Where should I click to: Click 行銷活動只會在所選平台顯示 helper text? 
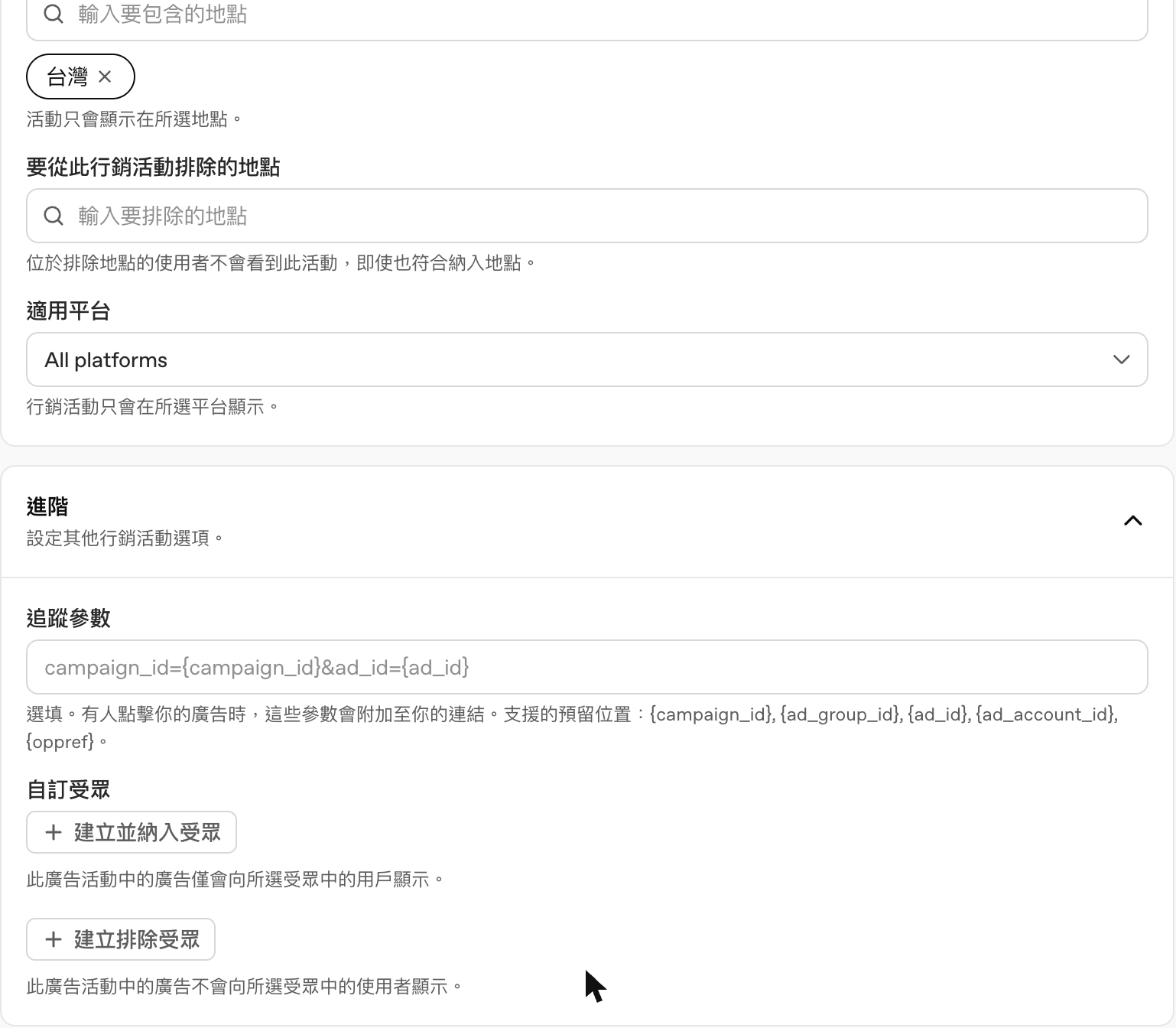(x=152, y=407)
